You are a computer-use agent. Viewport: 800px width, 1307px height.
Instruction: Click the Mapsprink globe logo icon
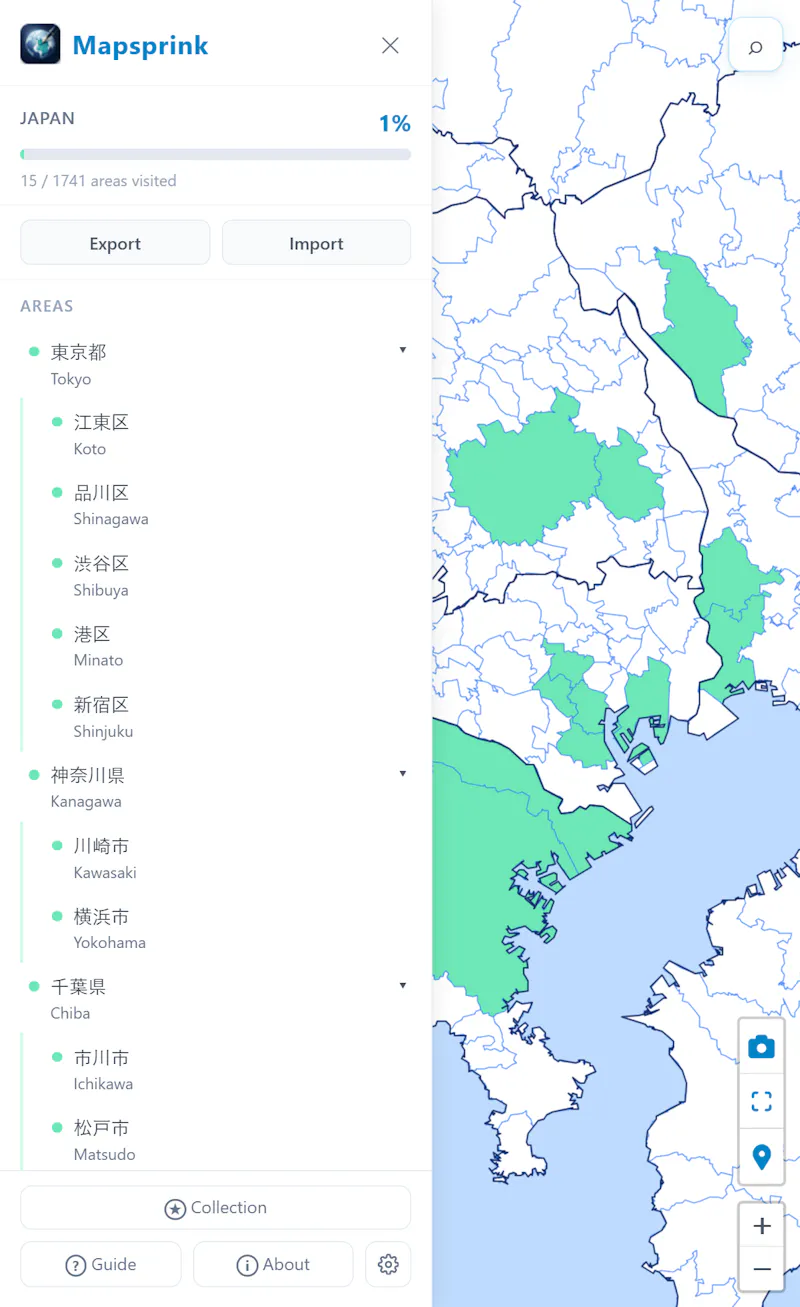click(x=40, y=44)
